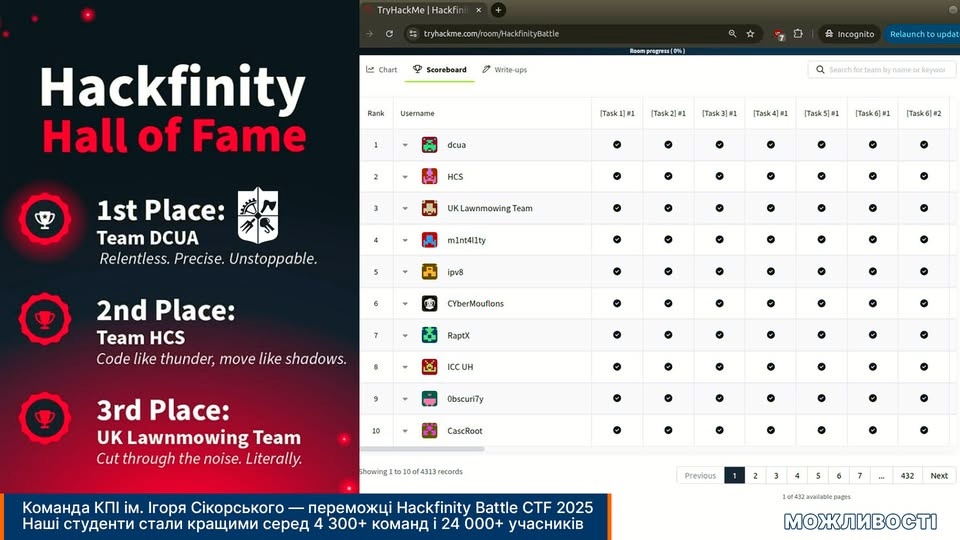Click the site info icon left of the URL
The image size is (960, 540).
412,33
